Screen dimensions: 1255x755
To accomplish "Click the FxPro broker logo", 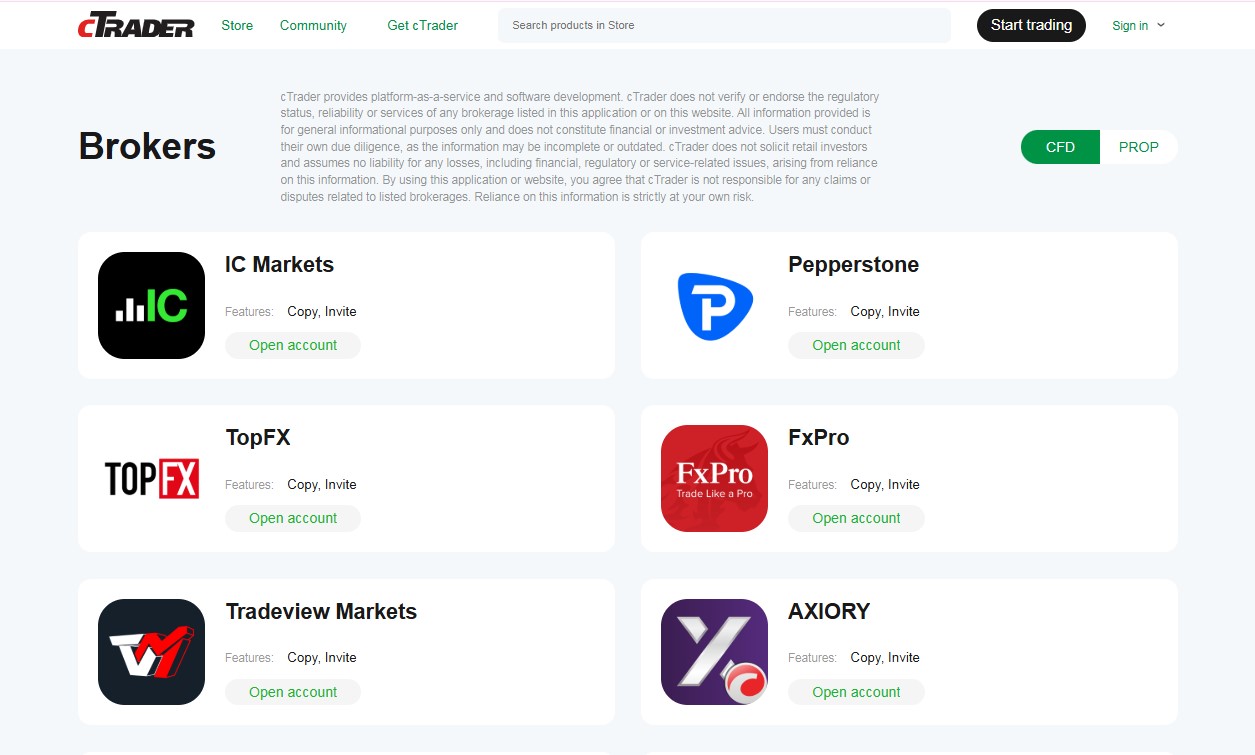I will point(714,478).
